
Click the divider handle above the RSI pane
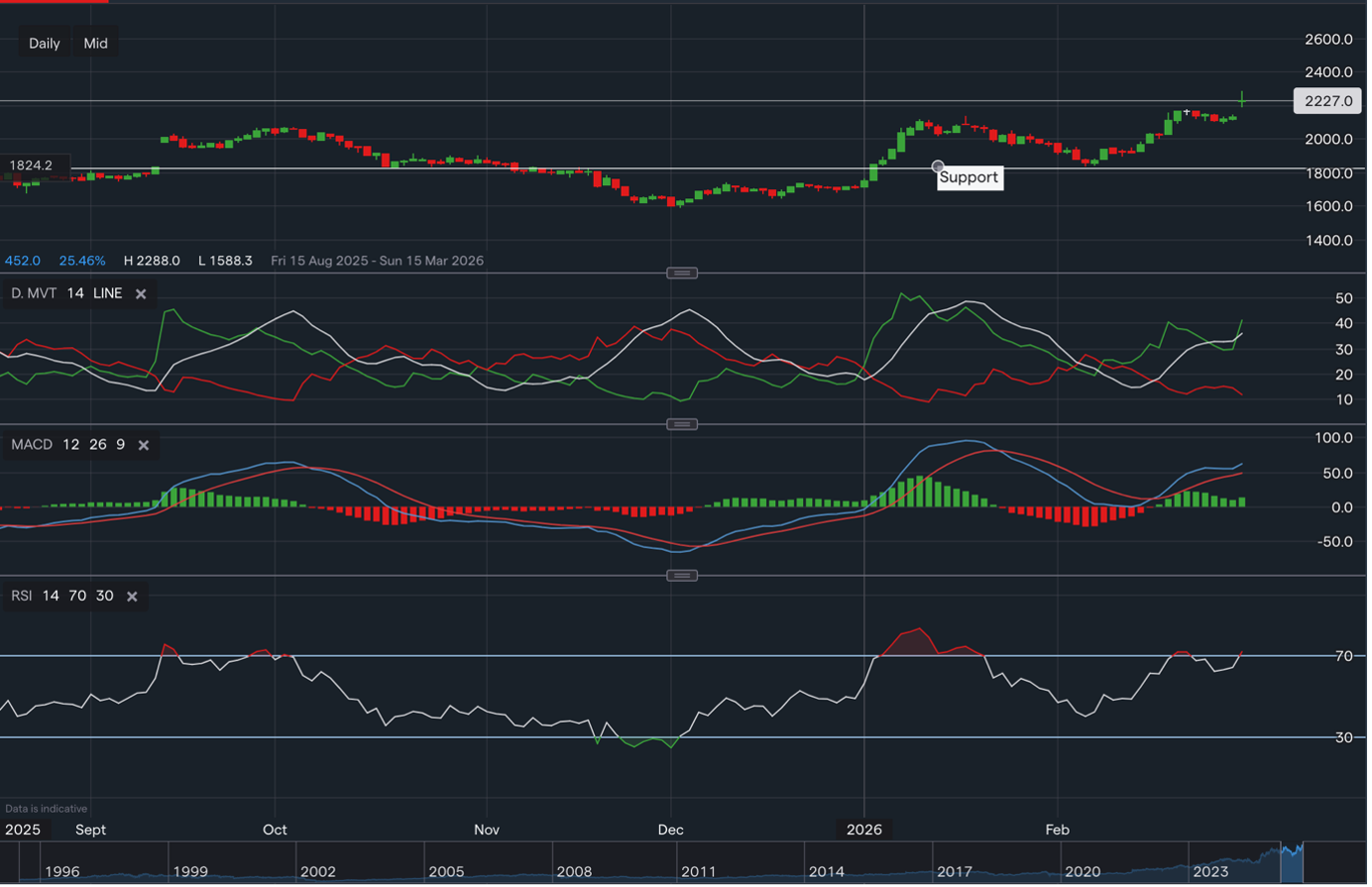tap(682, 575)
